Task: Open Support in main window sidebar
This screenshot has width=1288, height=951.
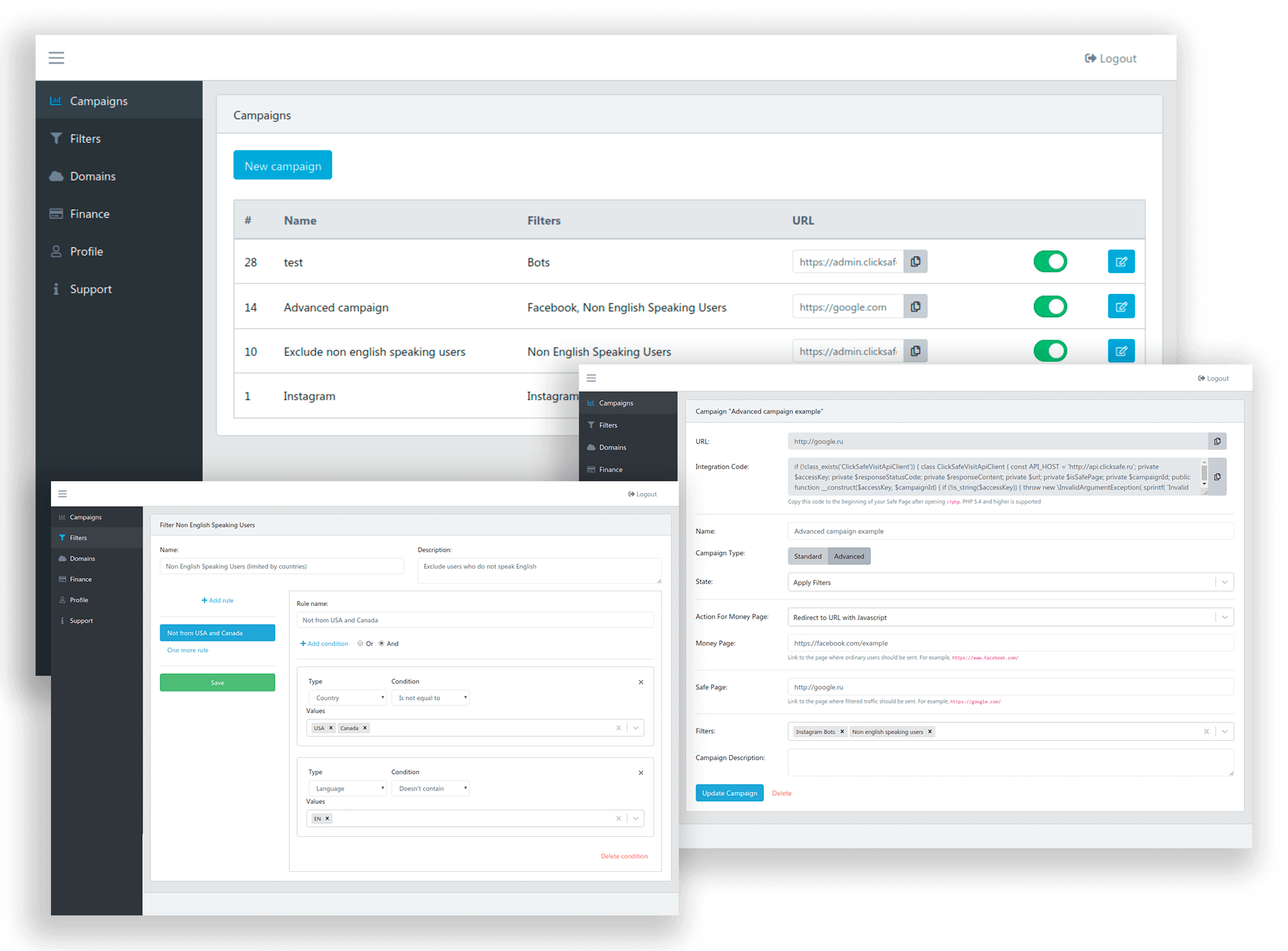Action: (x=119, y=289)
